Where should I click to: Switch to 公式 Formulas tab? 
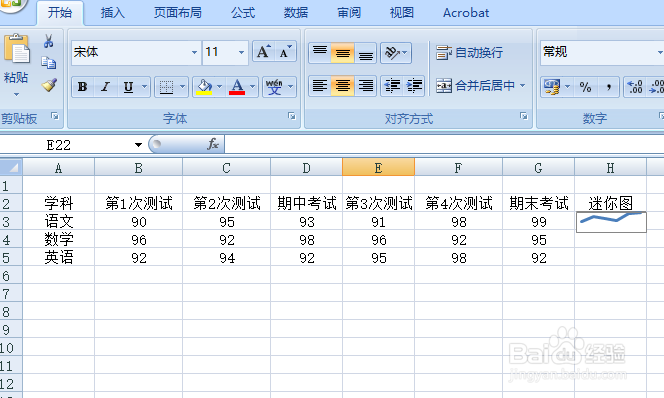243,13
